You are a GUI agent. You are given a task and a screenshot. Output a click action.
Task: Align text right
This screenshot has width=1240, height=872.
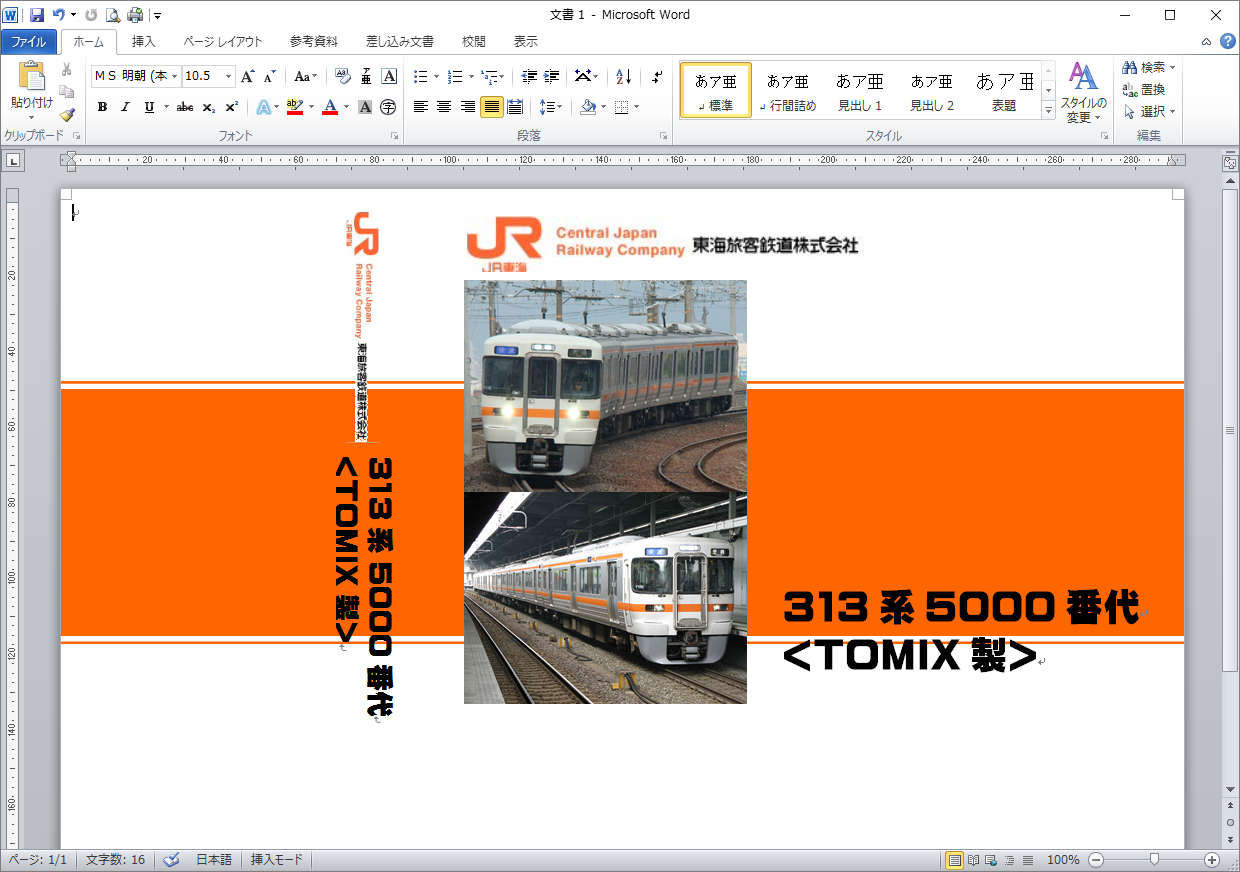click(467, 107)
